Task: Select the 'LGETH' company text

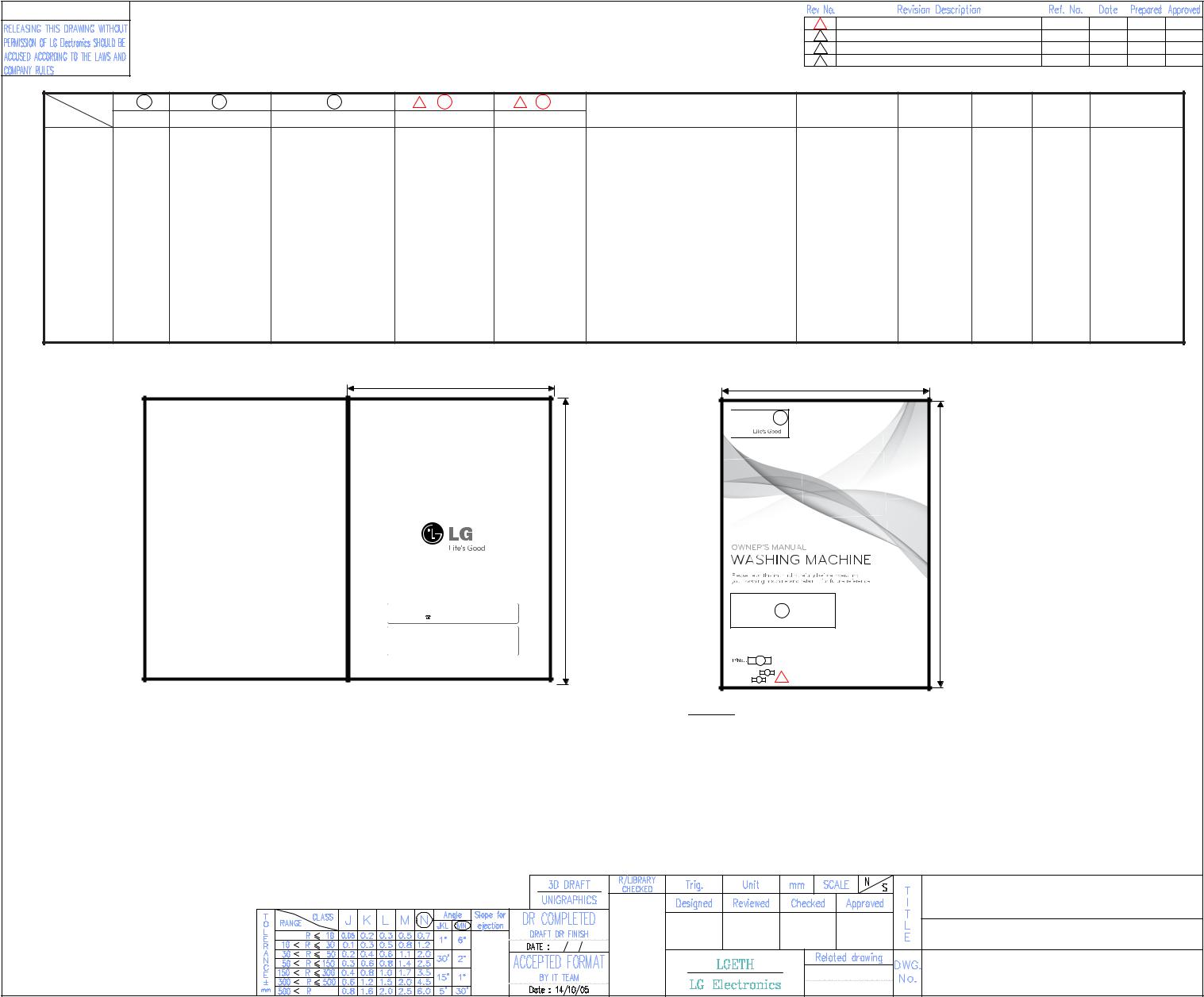Action: [735, 964]
